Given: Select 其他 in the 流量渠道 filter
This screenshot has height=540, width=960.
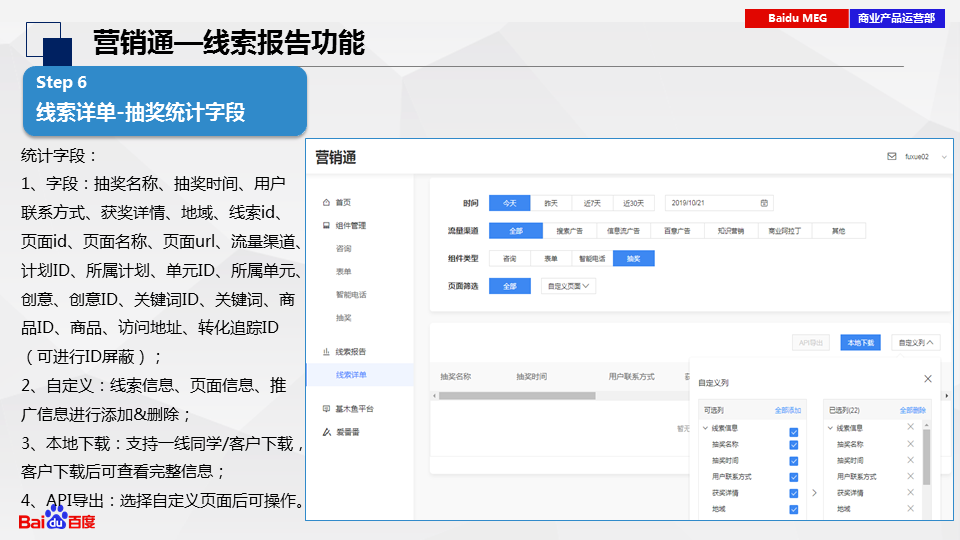Looking at the screenshot, I should [x=839, y=231].
